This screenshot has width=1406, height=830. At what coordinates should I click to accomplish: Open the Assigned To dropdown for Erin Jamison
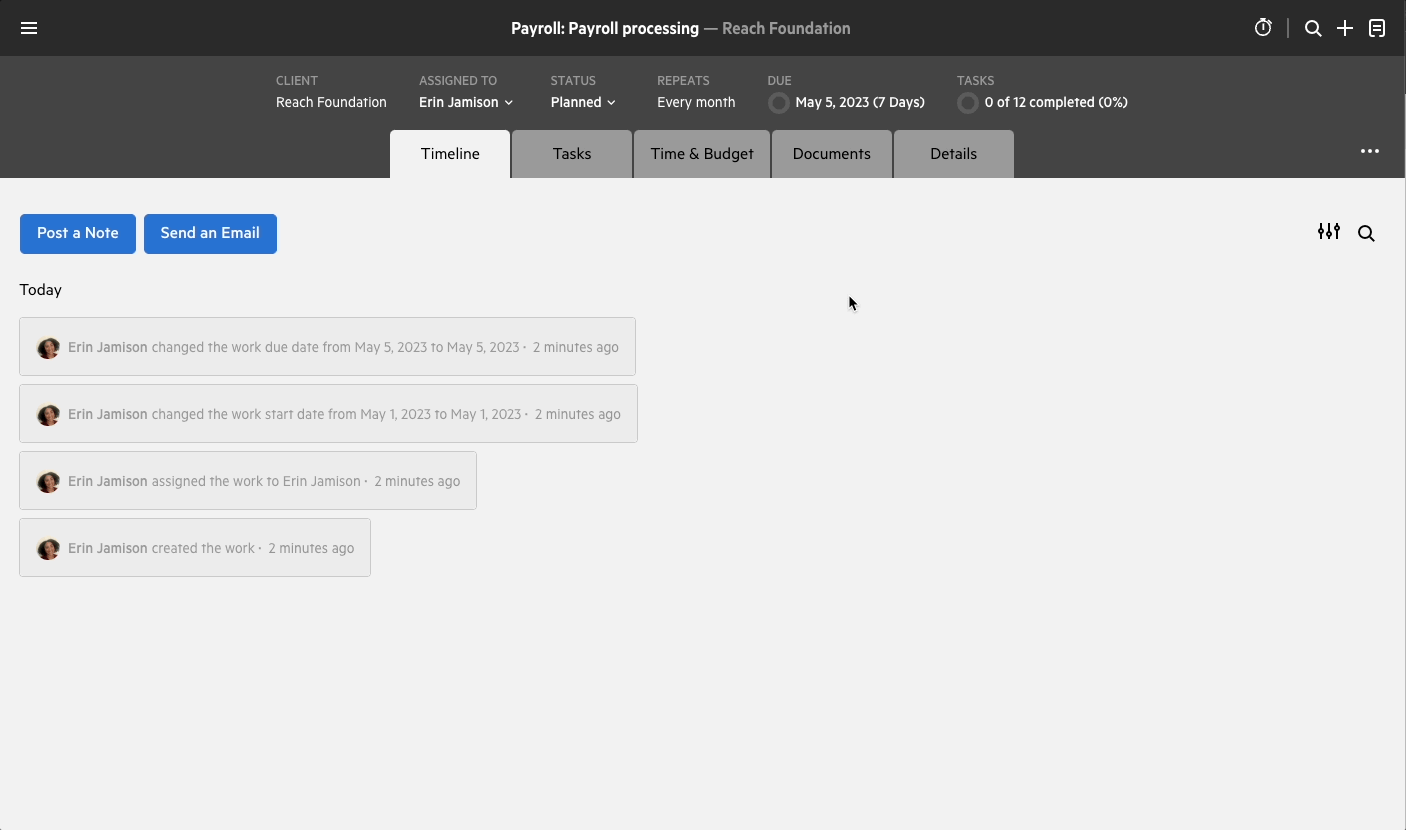coord(465,102)
